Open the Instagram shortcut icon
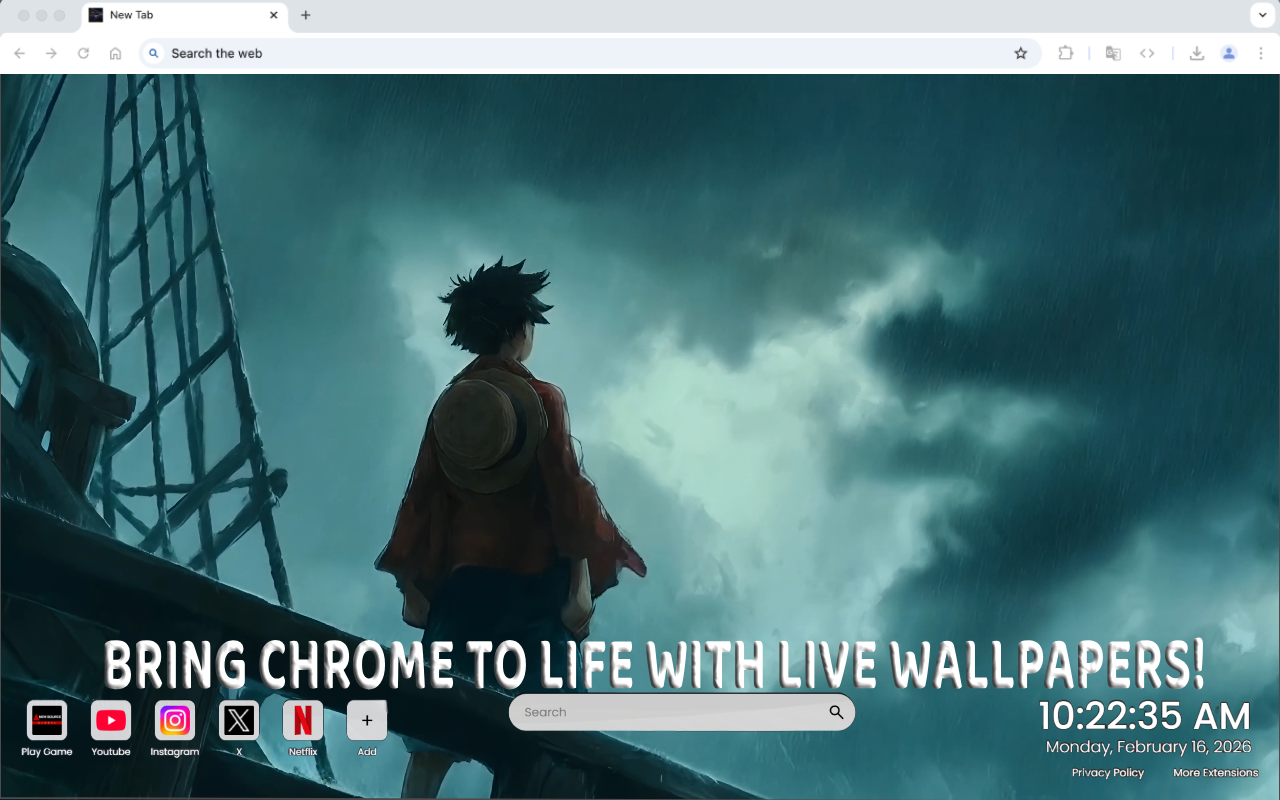 [175, 720]
